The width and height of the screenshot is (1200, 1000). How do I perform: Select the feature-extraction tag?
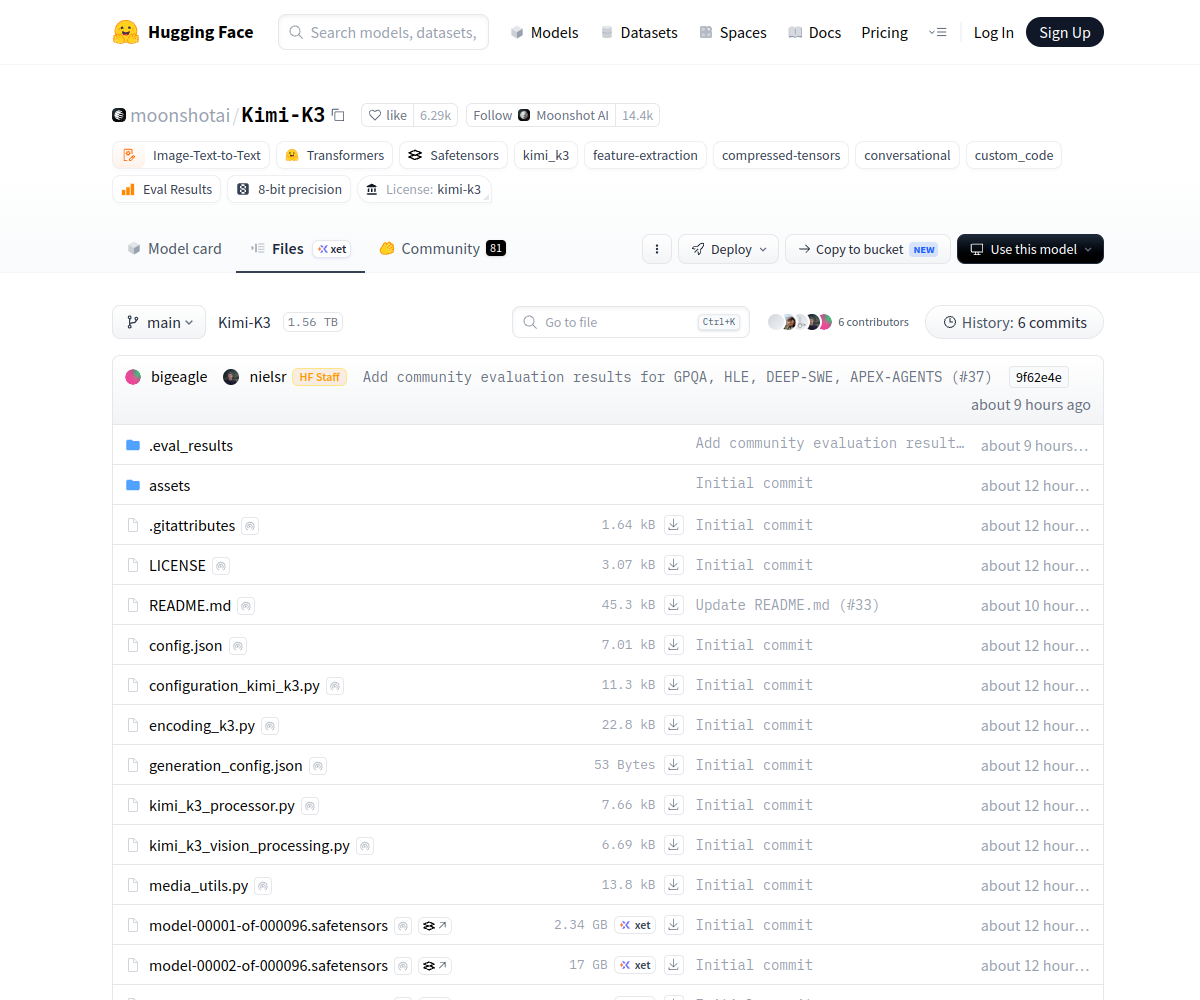tap(645, 155)
